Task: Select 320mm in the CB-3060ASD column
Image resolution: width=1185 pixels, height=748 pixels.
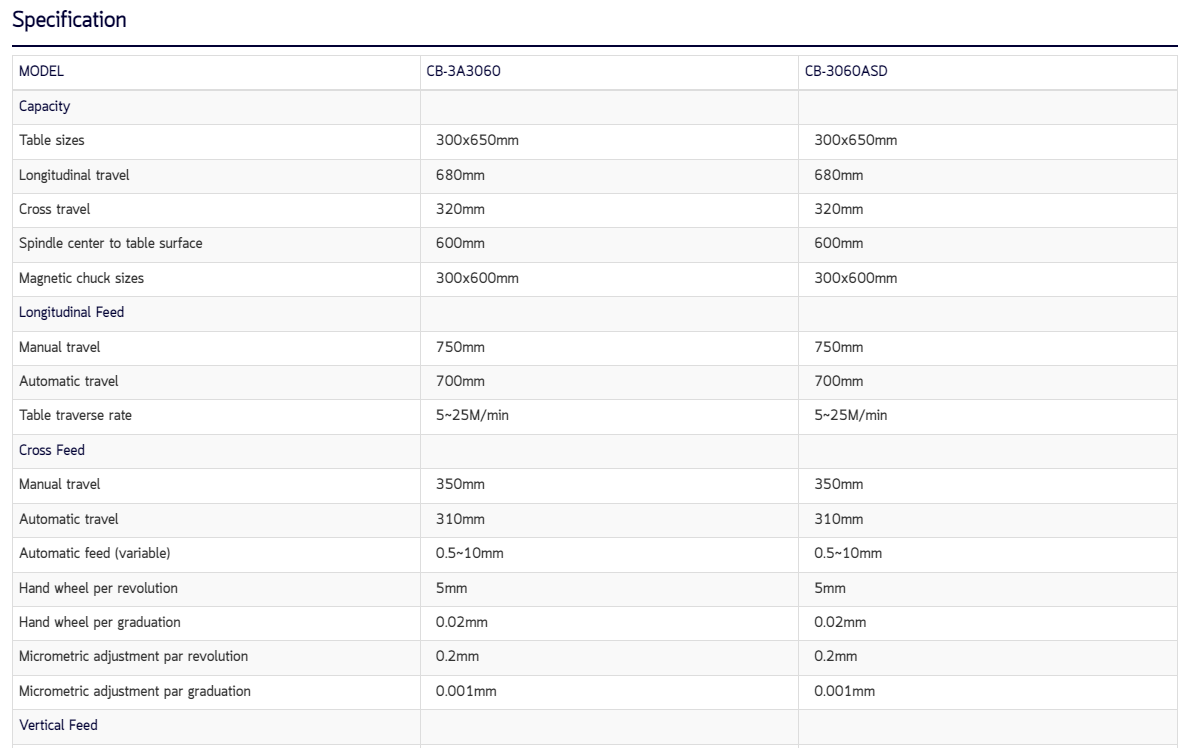Action: [838, 209]
